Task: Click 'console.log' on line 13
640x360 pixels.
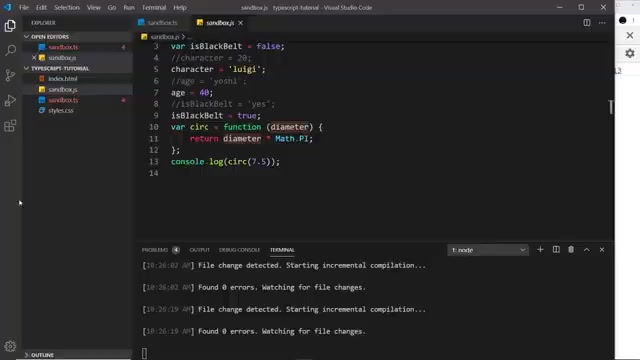Action: point(197,162)
